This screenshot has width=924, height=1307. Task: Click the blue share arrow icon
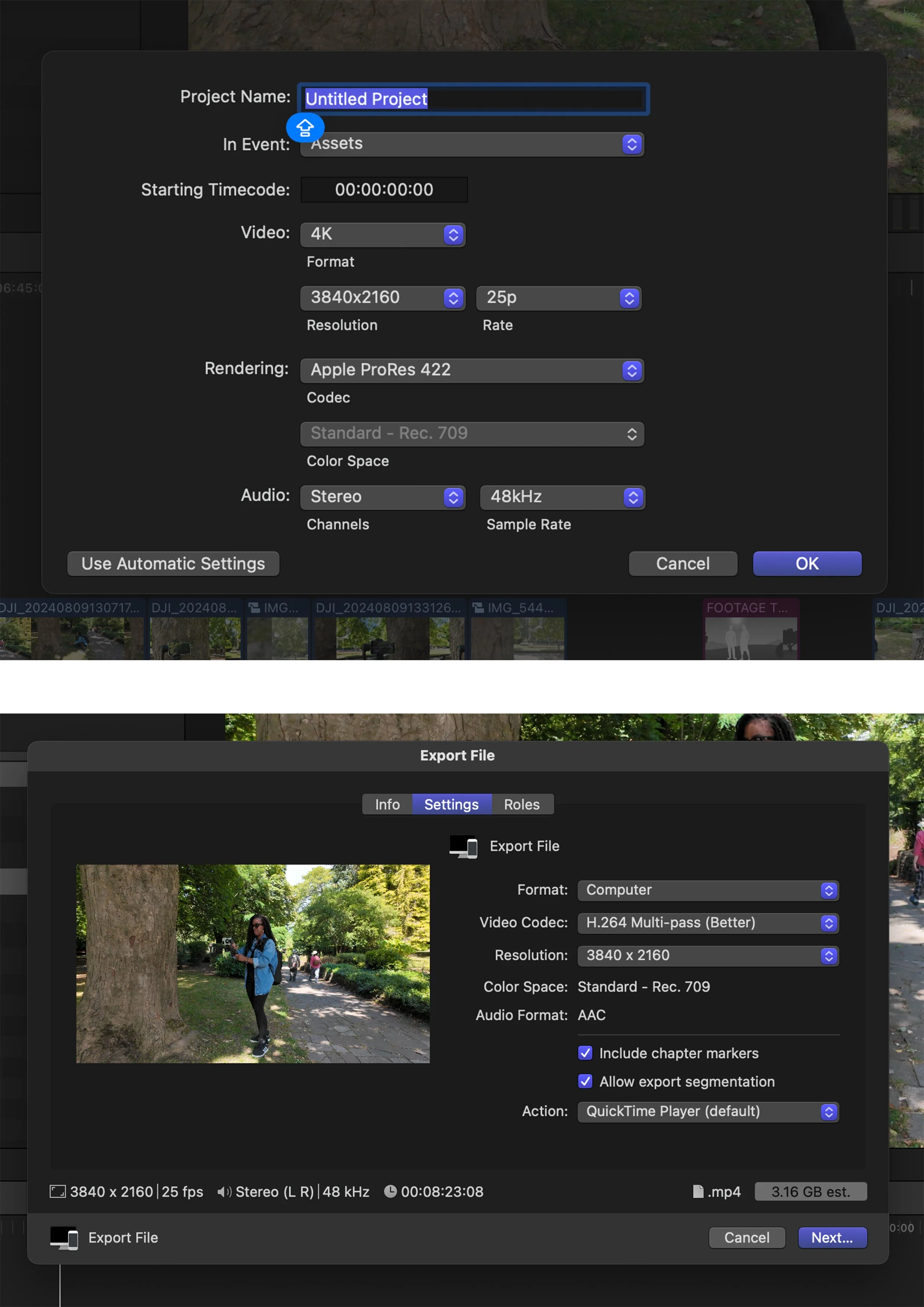305,127
